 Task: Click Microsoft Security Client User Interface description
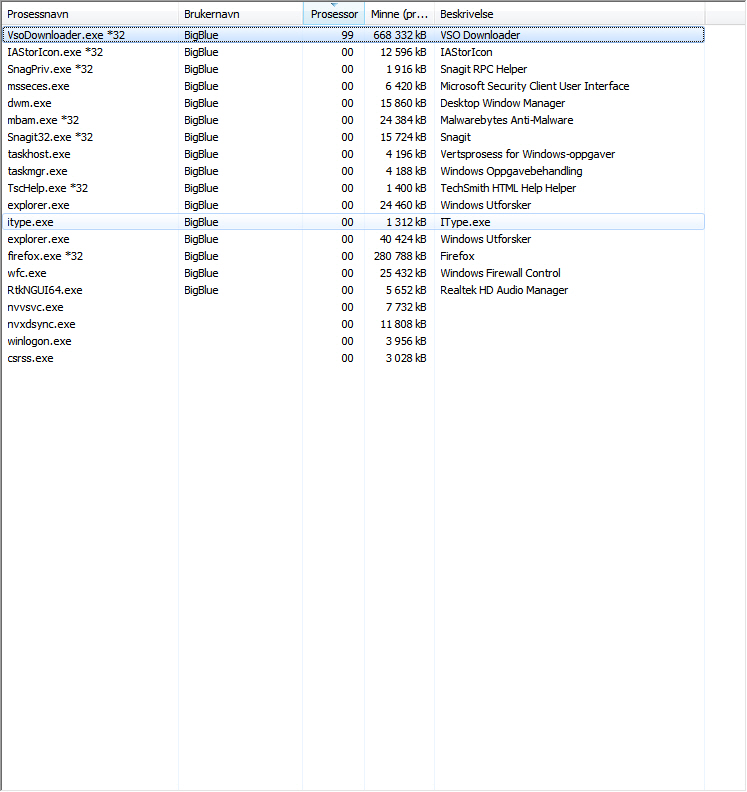tap(534, 86)
